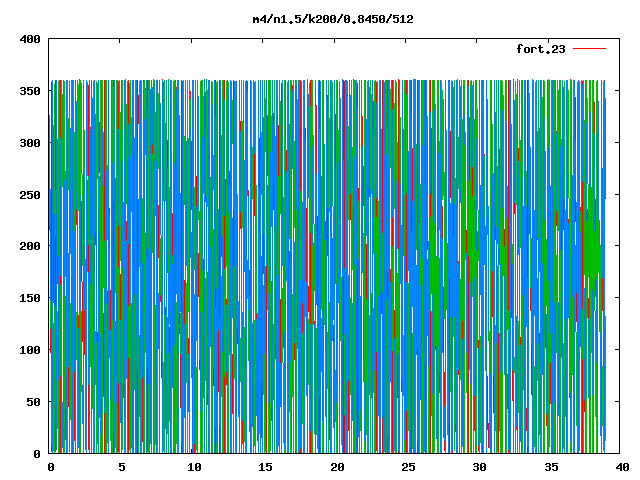Click the x-axis label 40

pos(622,467)
